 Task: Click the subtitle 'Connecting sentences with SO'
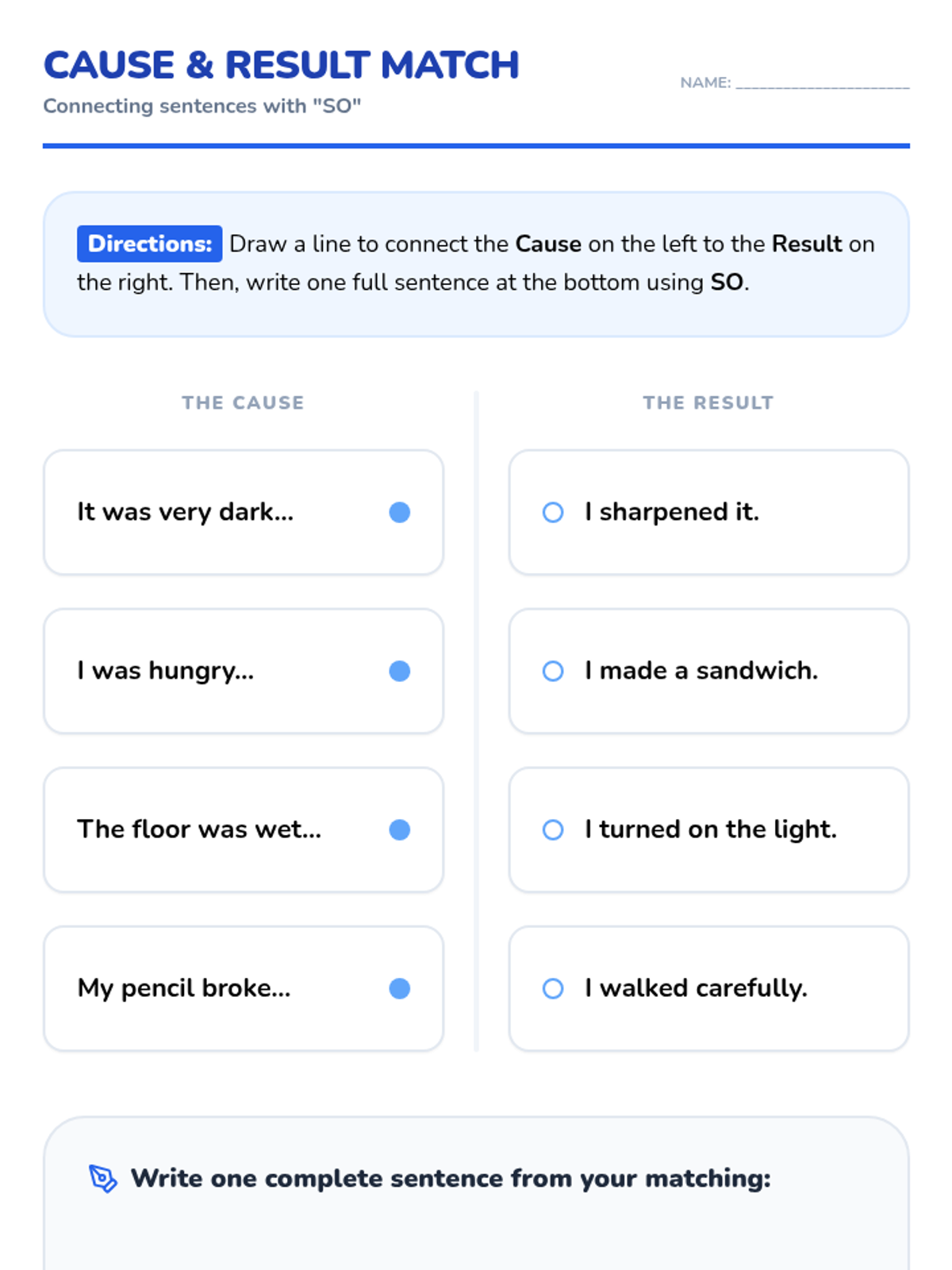click(x=202, y=106)
